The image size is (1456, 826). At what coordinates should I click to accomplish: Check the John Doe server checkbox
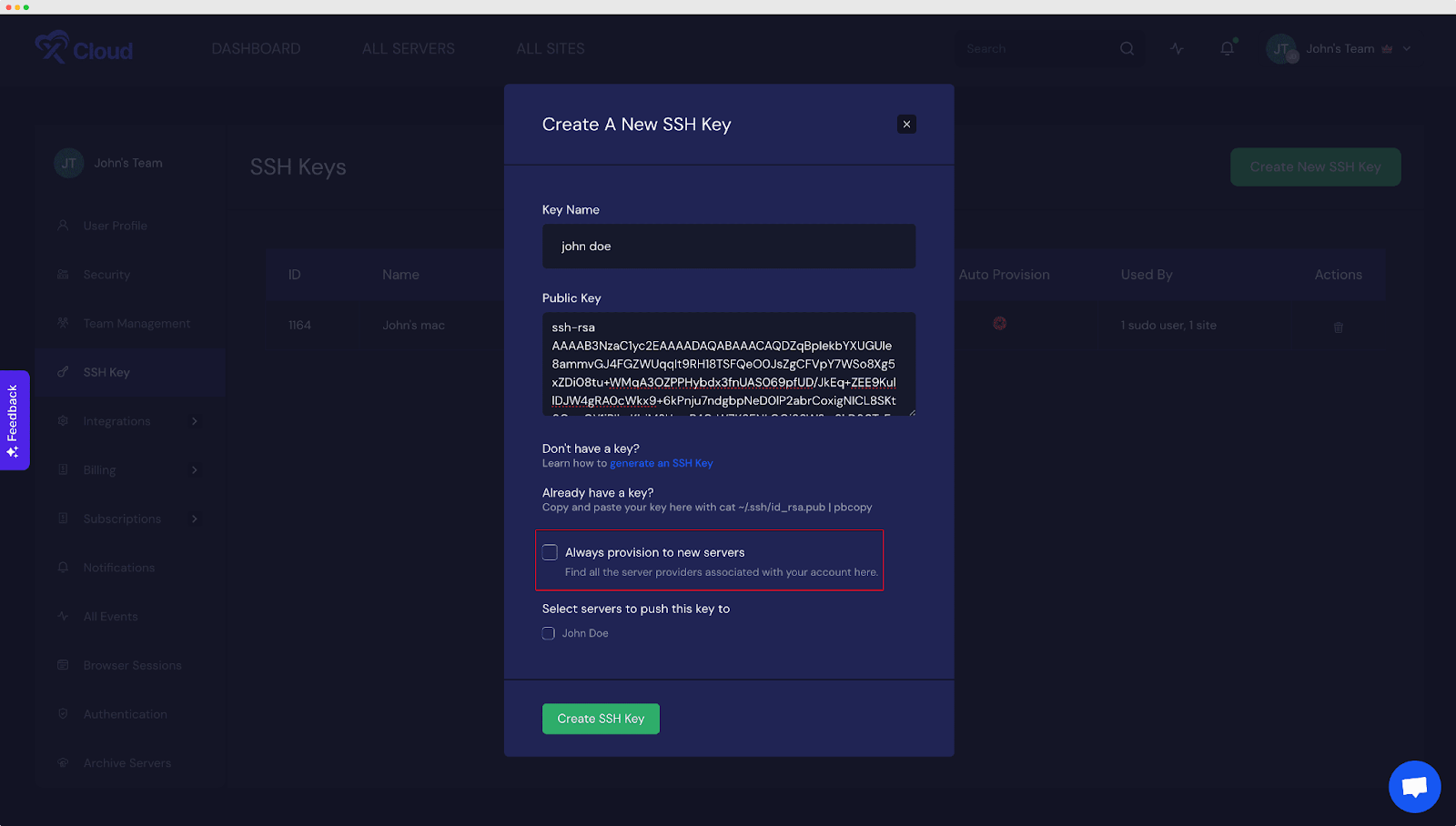(x=548, y=633)
